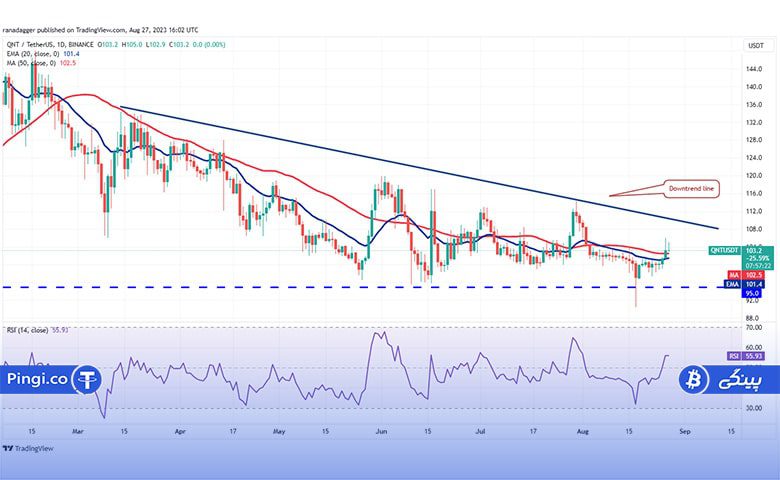780x480 pixels.
Task: Click the 88.0 price axis label
Action: 753,318
